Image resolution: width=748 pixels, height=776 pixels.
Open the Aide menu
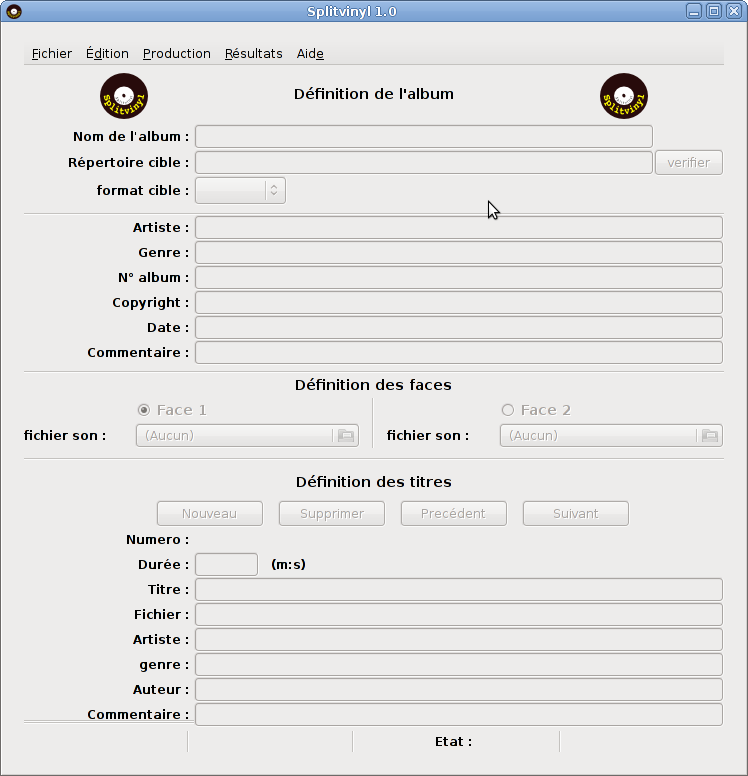coord(310,53)
